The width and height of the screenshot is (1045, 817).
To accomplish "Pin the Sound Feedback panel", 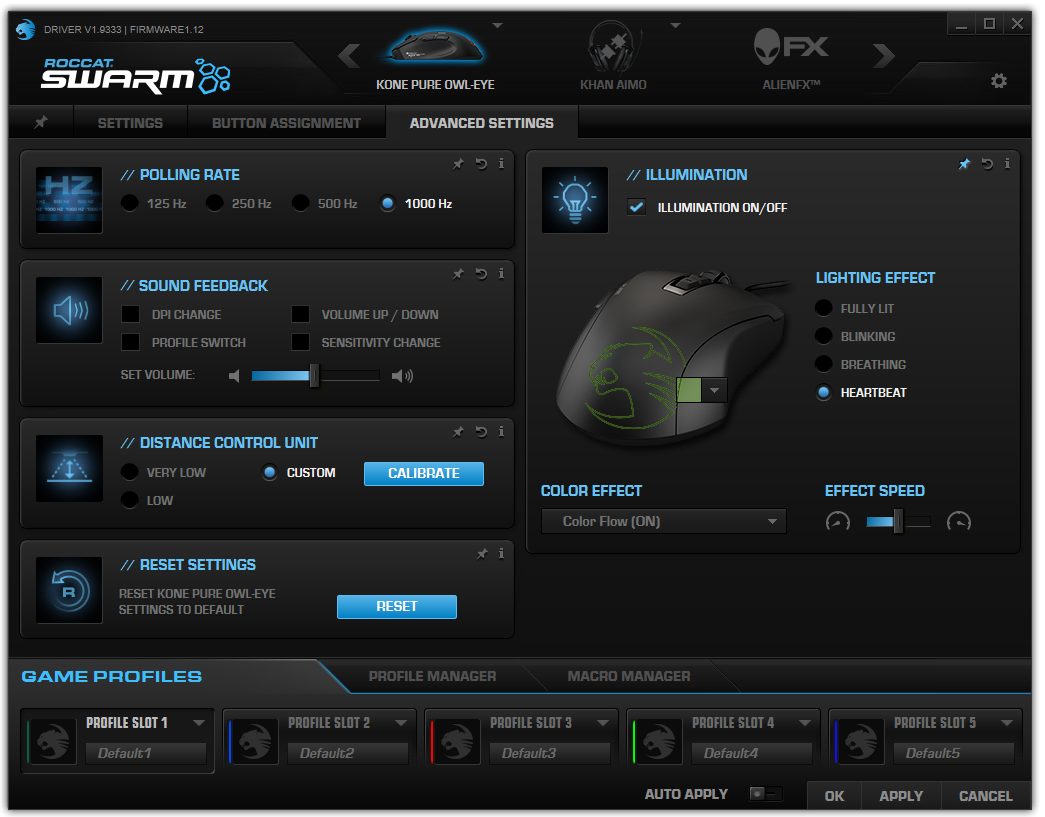I will pyautogui.click(x=459, y=274).
